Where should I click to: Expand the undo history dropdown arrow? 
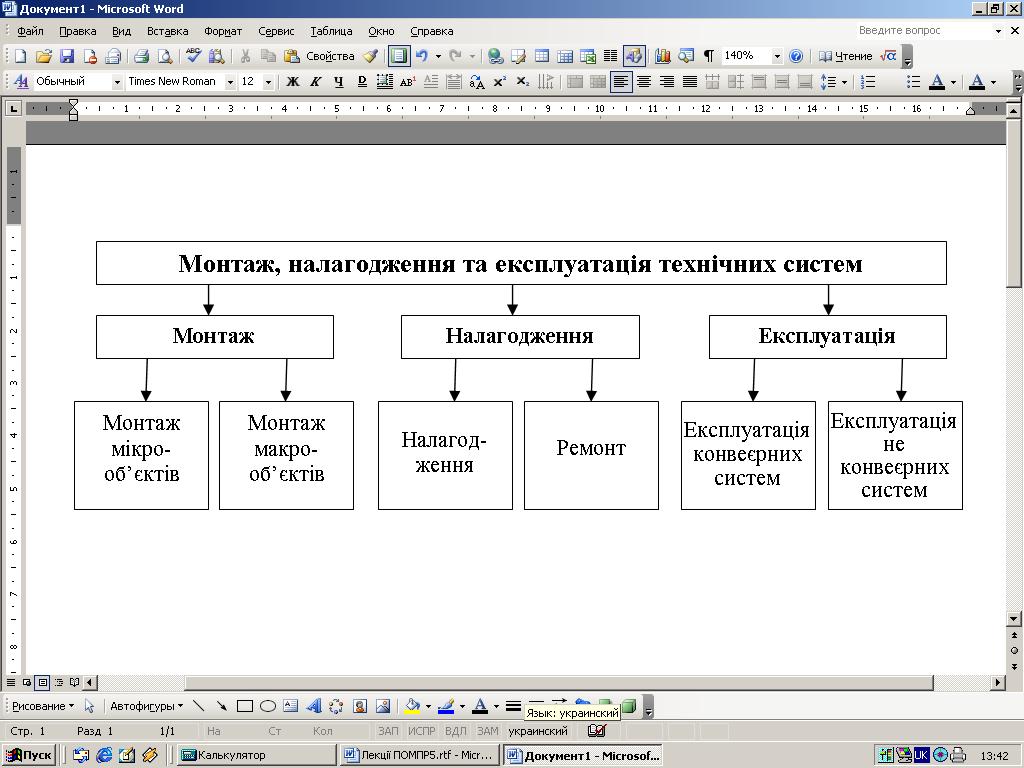pos(438,56)
